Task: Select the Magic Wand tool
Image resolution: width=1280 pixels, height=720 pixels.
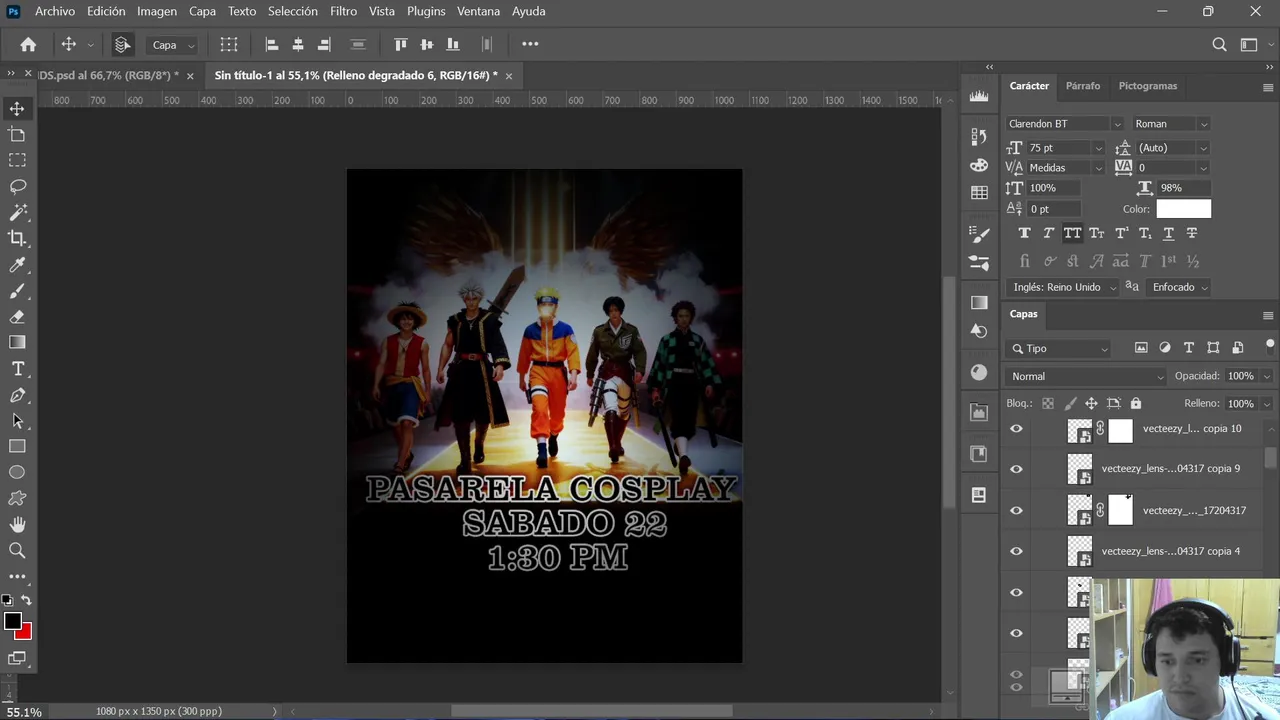Action: click(17, 212)
